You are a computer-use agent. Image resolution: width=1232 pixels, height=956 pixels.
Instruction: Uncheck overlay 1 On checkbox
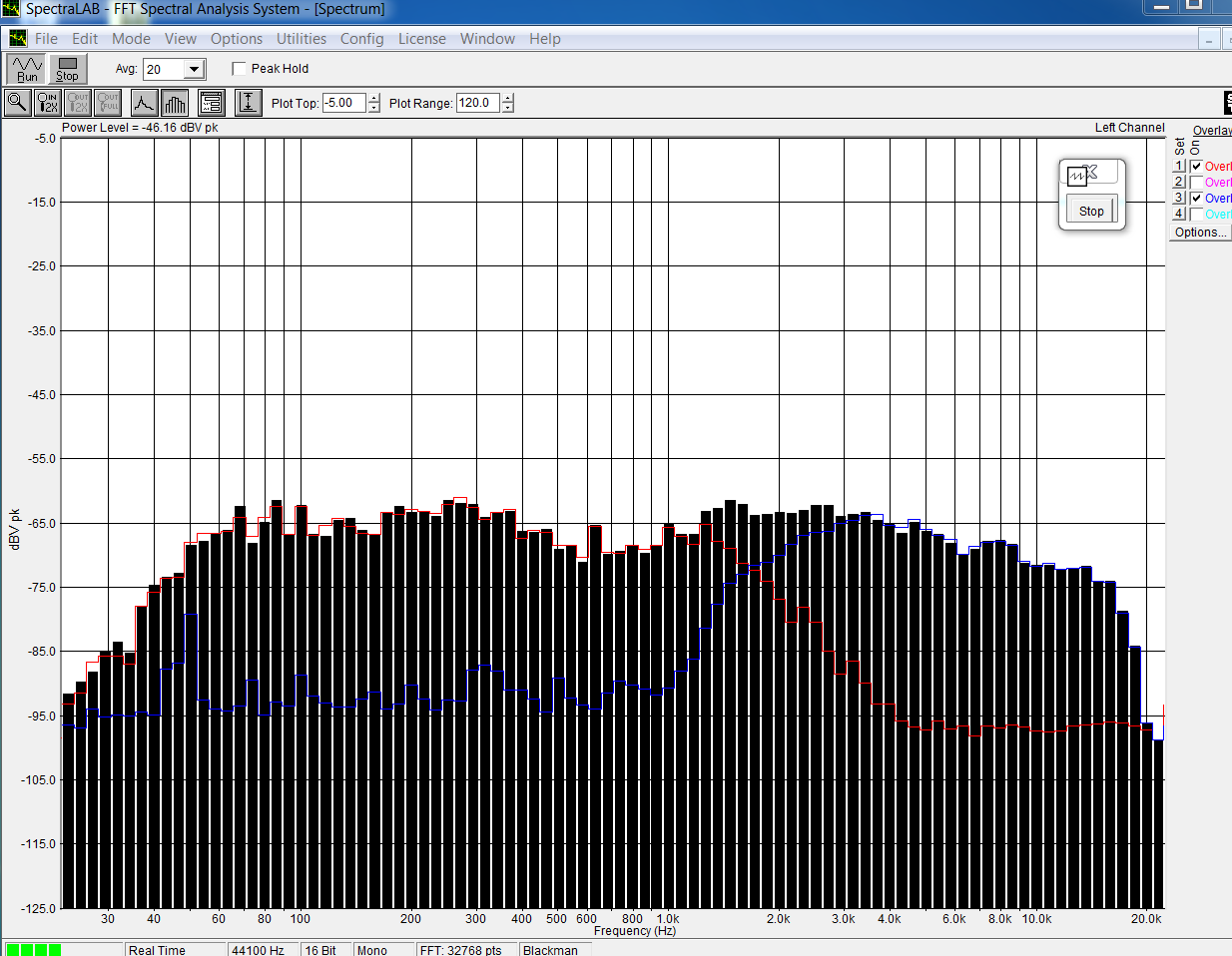[1196, 167]
